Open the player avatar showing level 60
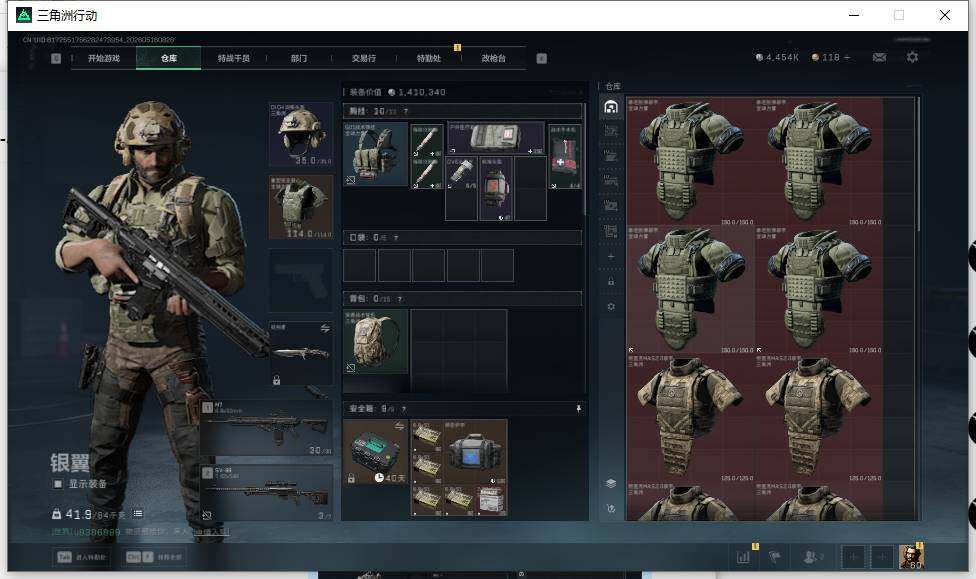The height and width of the screenshot is (579, 976). coord(911,557)
